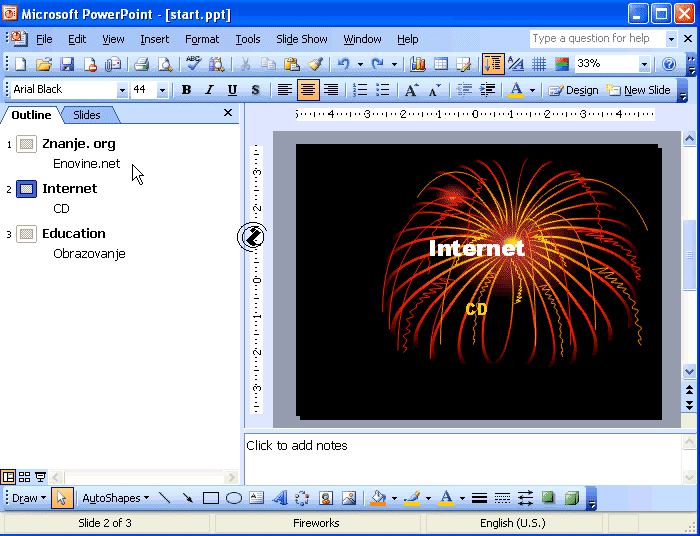This screenshot has height=536, width=700.
Task: Open a file with the Open folder icon
Action: point(44,64)
